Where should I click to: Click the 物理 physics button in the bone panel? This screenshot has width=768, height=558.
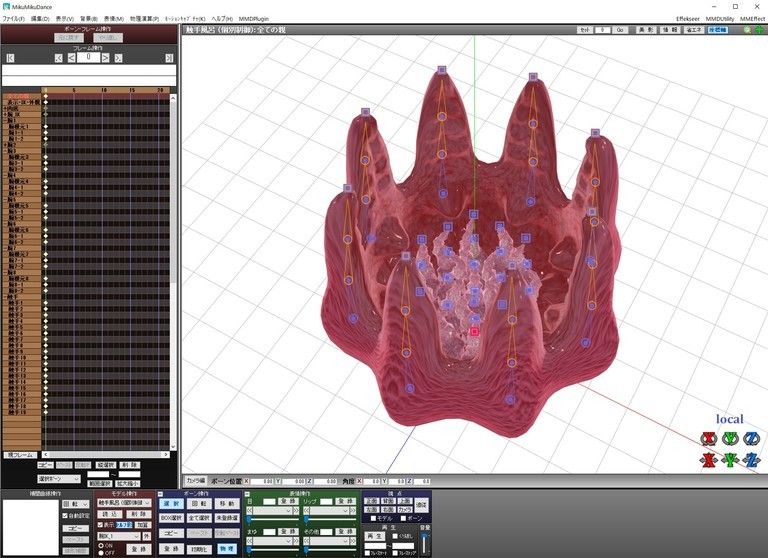click(x=227, y=549)
